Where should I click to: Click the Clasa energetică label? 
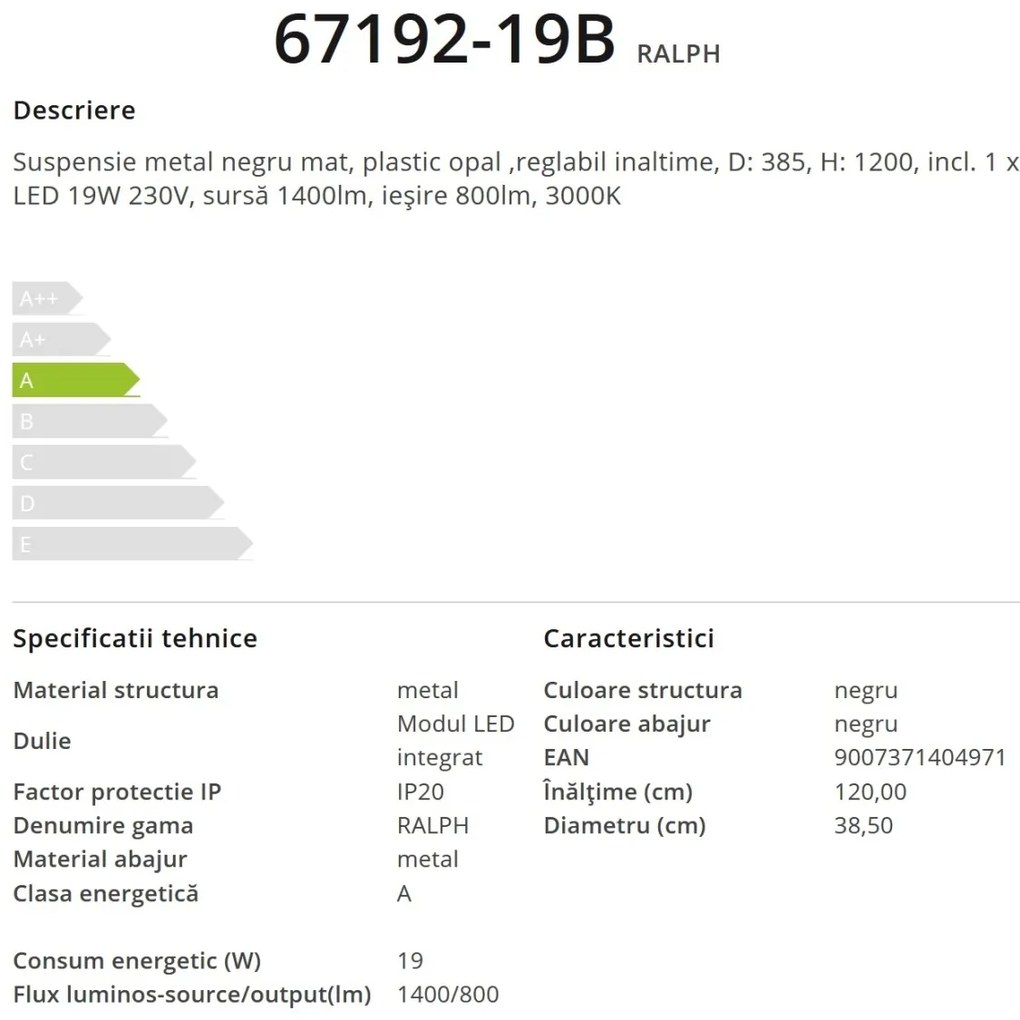pos(105,894)
